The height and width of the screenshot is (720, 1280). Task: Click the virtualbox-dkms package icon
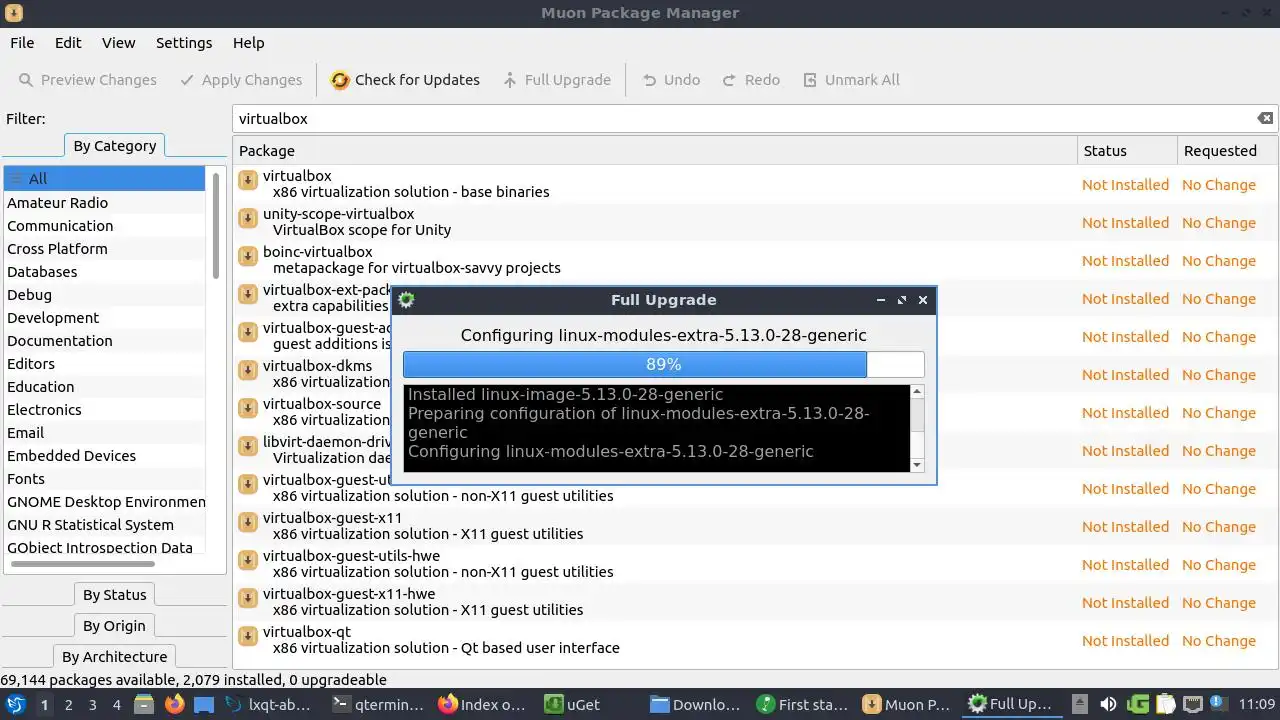[x=248, y=370]
